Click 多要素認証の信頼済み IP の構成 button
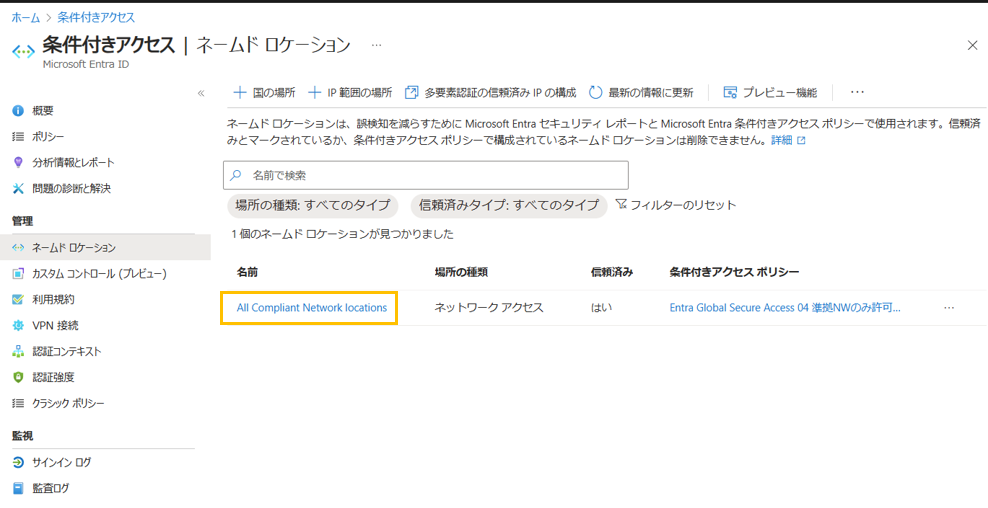The width and height of the screenshot is (988, 508). (x=491, y=93)
